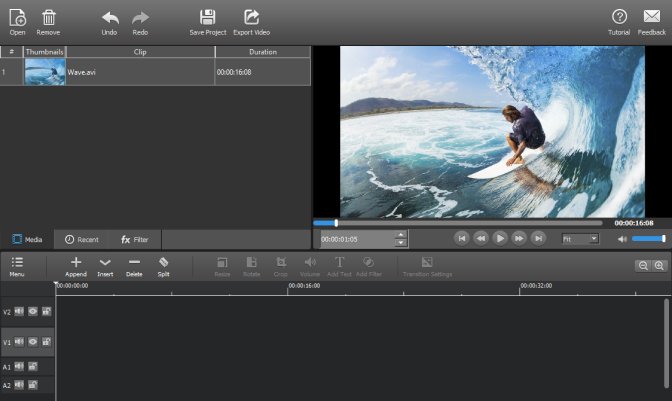Toggle the lock on the A1 track
This screenshot has width=672, height=401.
[33, 366]
